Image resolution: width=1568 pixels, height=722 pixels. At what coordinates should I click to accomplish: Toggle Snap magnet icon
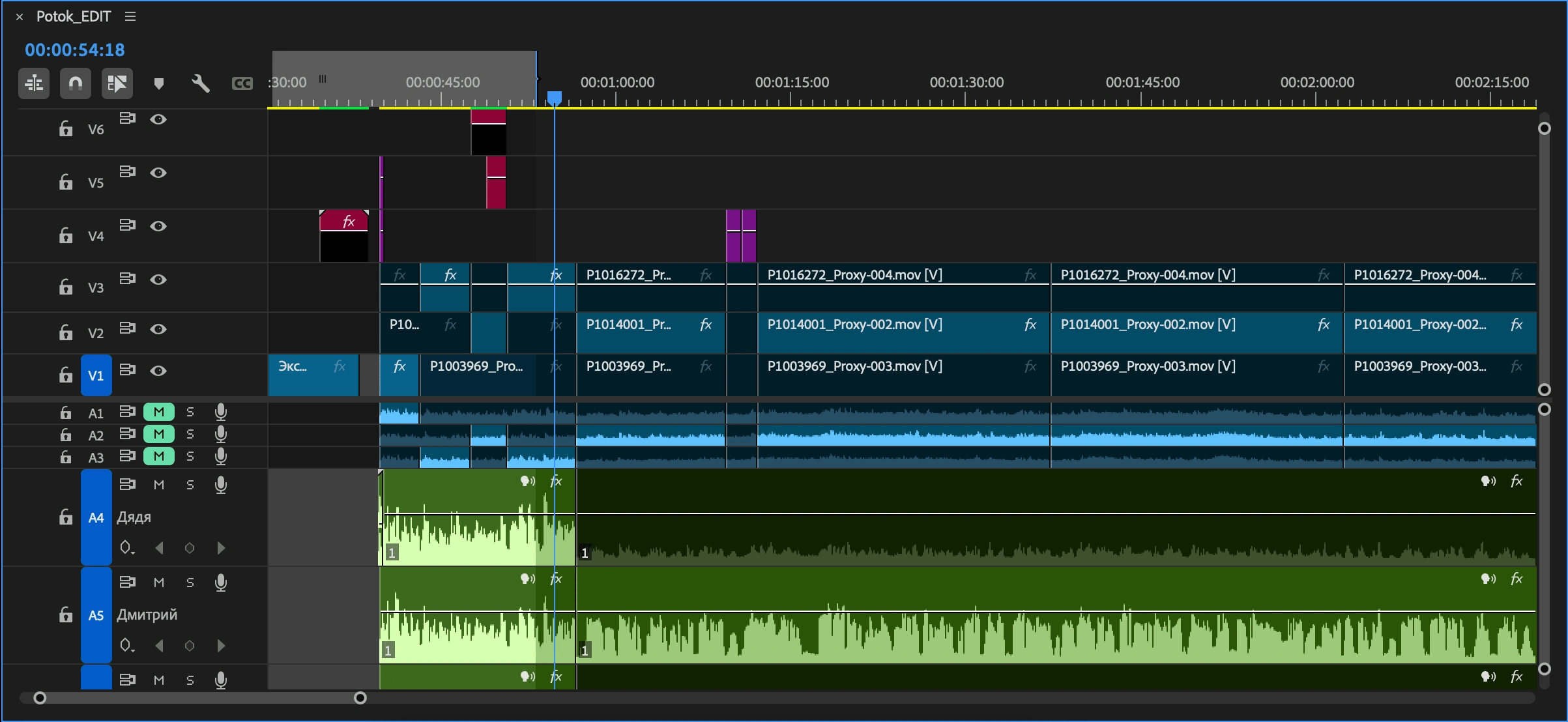(76, 83)
